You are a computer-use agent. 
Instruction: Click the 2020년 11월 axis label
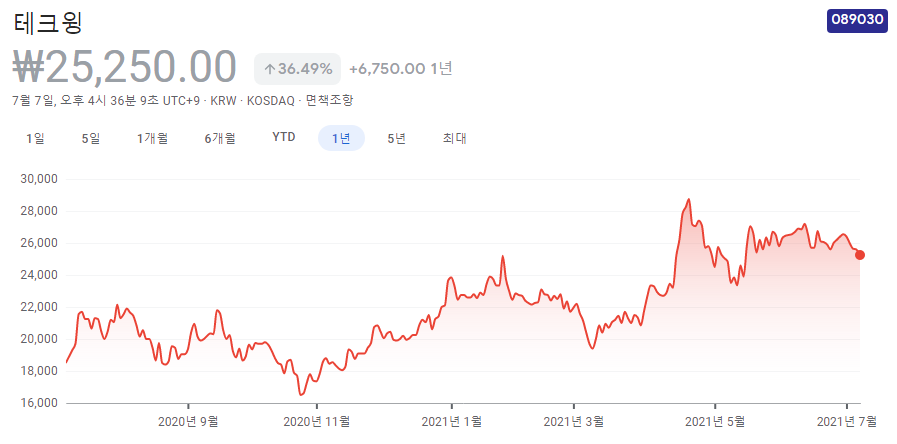pos(316,422)
